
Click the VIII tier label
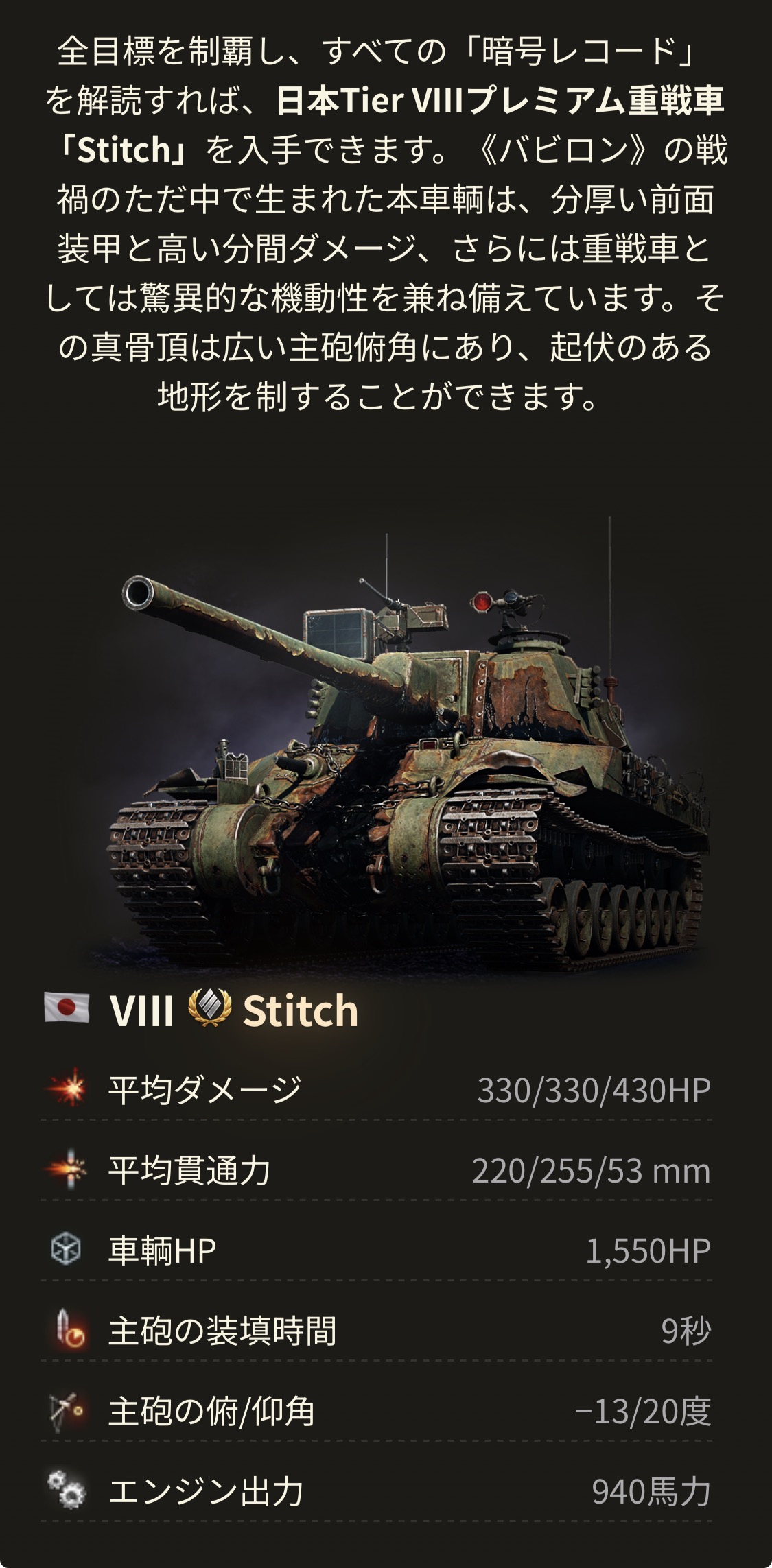141,1010
